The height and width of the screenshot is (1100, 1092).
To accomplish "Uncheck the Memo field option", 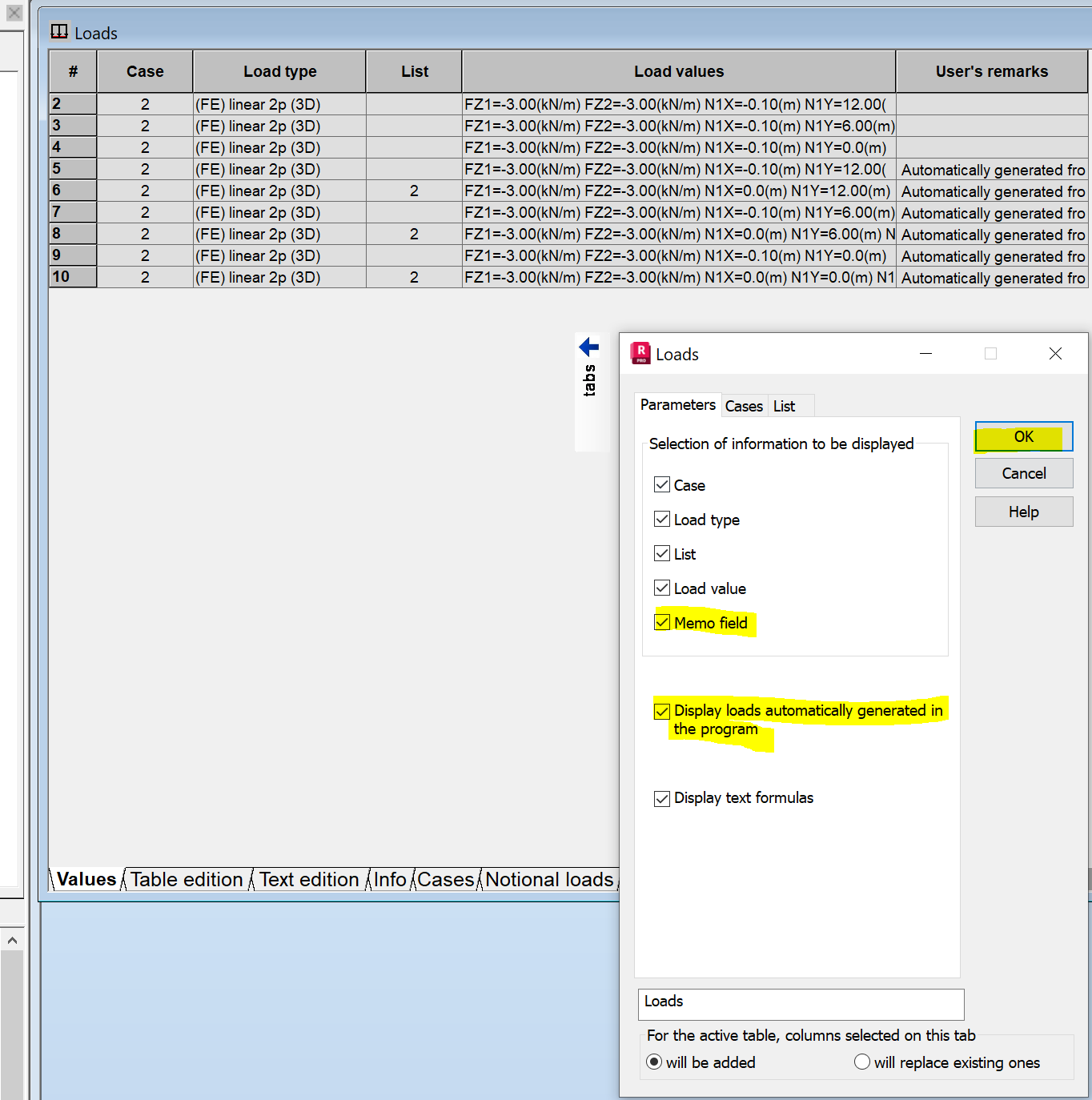I will 661,622.
